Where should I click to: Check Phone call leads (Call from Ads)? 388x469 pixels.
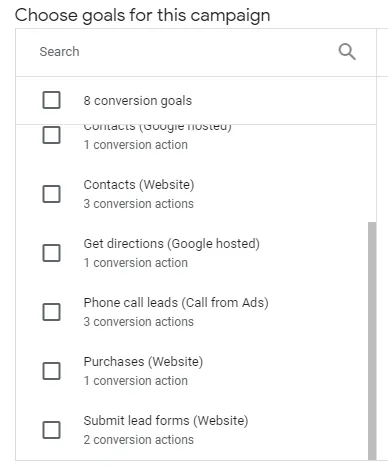coord(51,312)
